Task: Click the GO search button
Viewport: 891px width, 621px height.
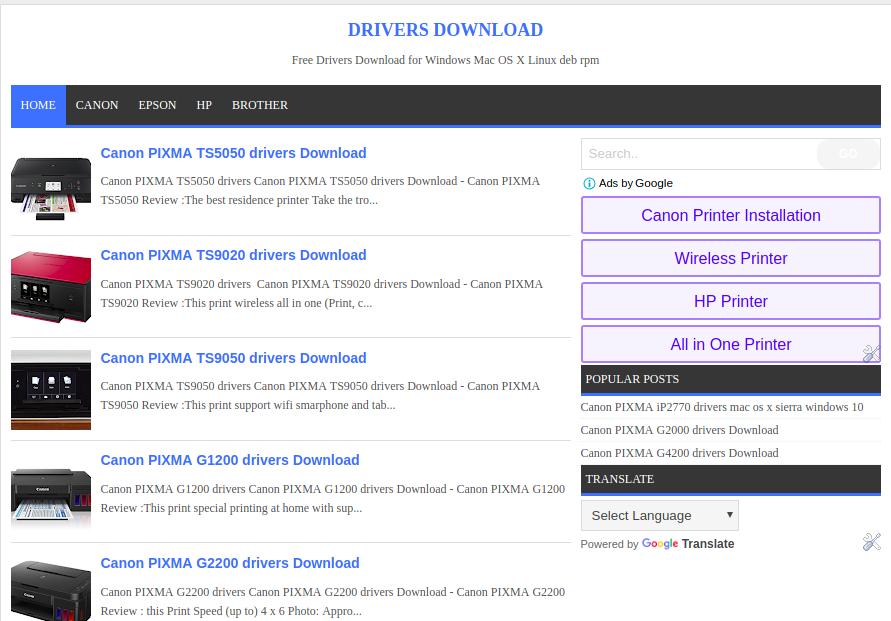Action: (848, 153)
